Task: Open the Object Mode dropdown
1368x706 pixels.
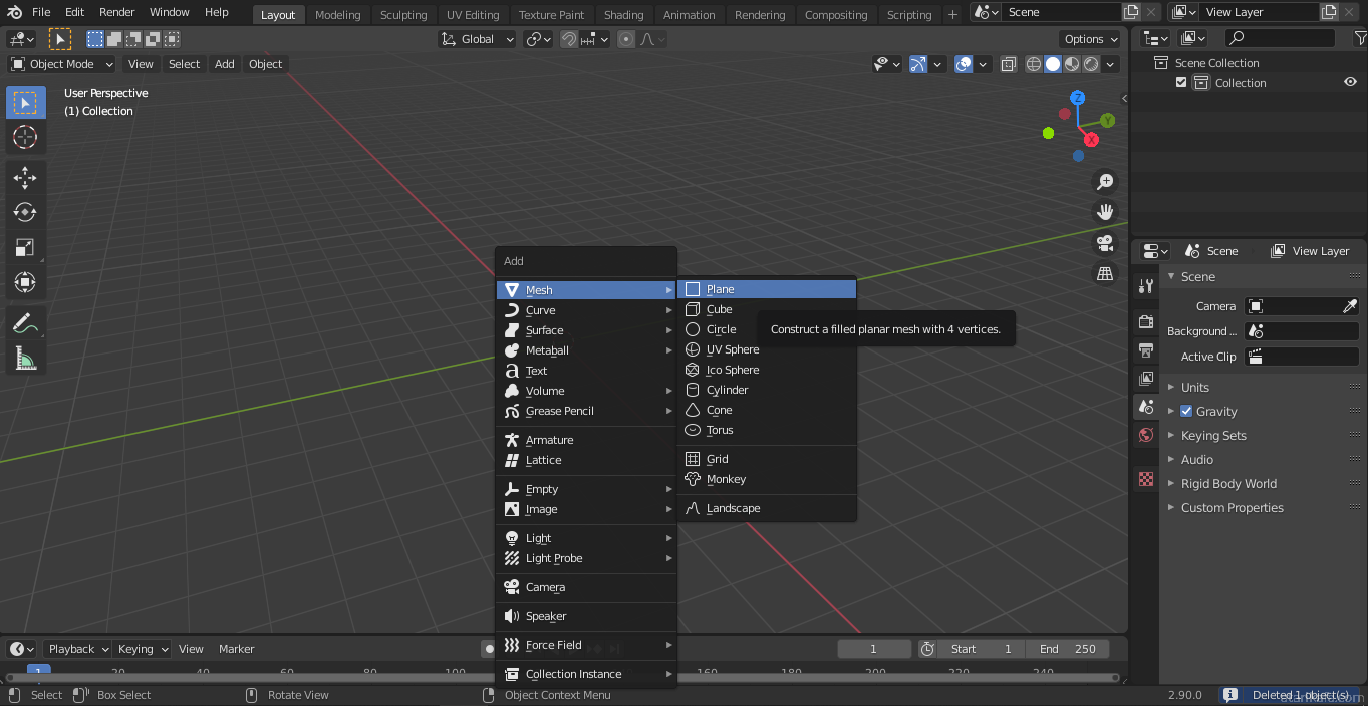Action: coord(62,64)
